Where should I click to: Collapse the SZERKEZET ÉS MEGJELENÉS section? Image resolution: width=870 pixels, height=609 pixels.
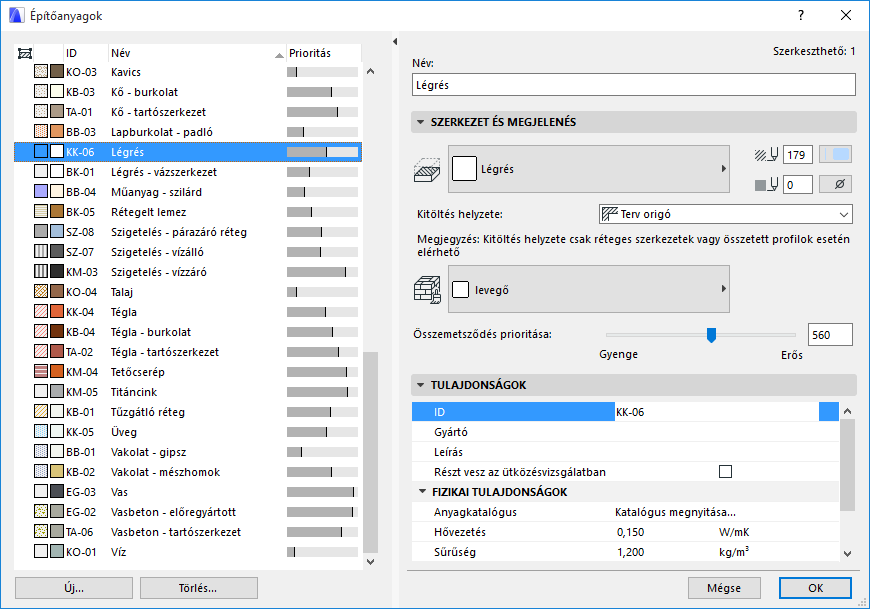pos(421,122)
